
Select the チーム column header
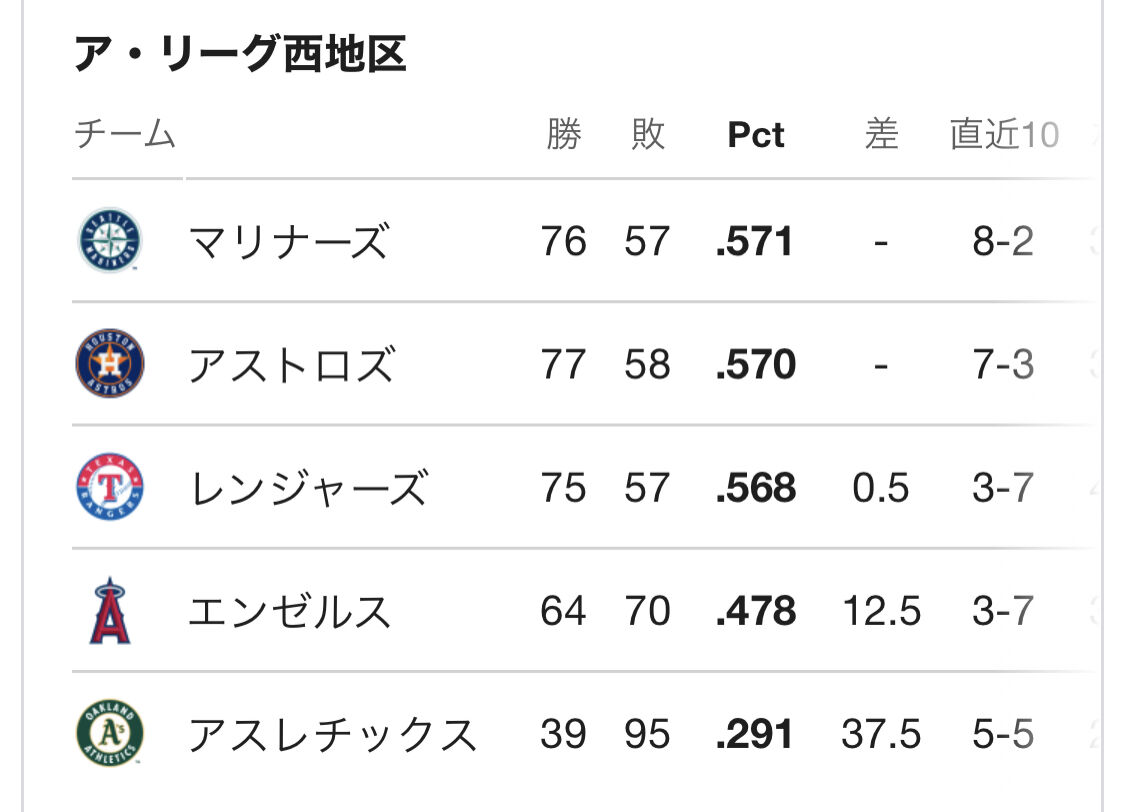[x=126, y=134]
